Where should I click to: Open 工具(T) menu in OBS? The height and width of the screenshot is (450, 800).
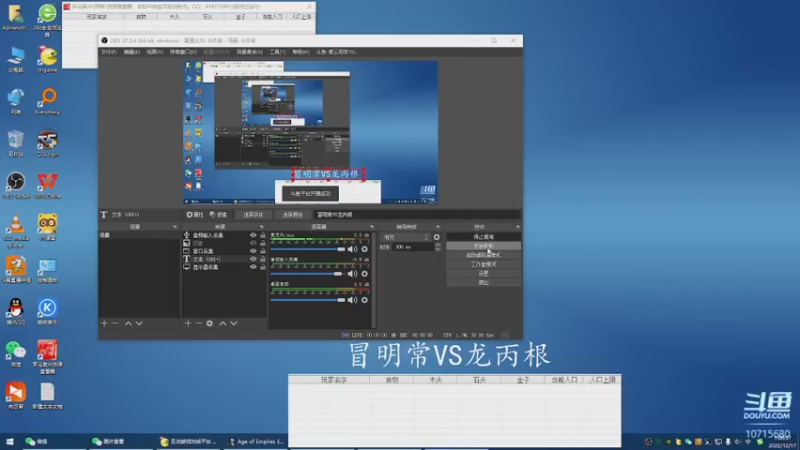click(278, 52)
